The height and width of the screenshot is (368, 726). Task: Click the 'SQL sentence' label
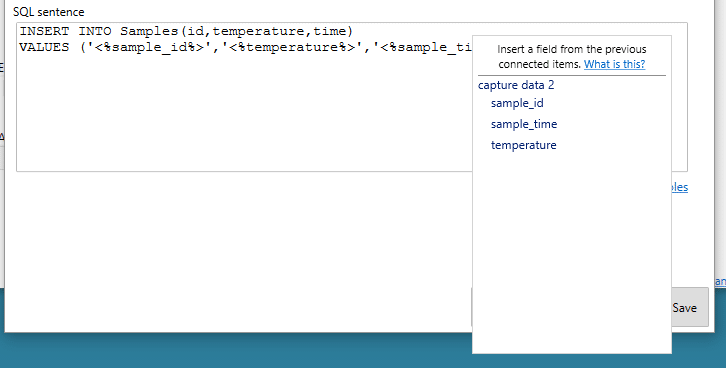point(49,12)
